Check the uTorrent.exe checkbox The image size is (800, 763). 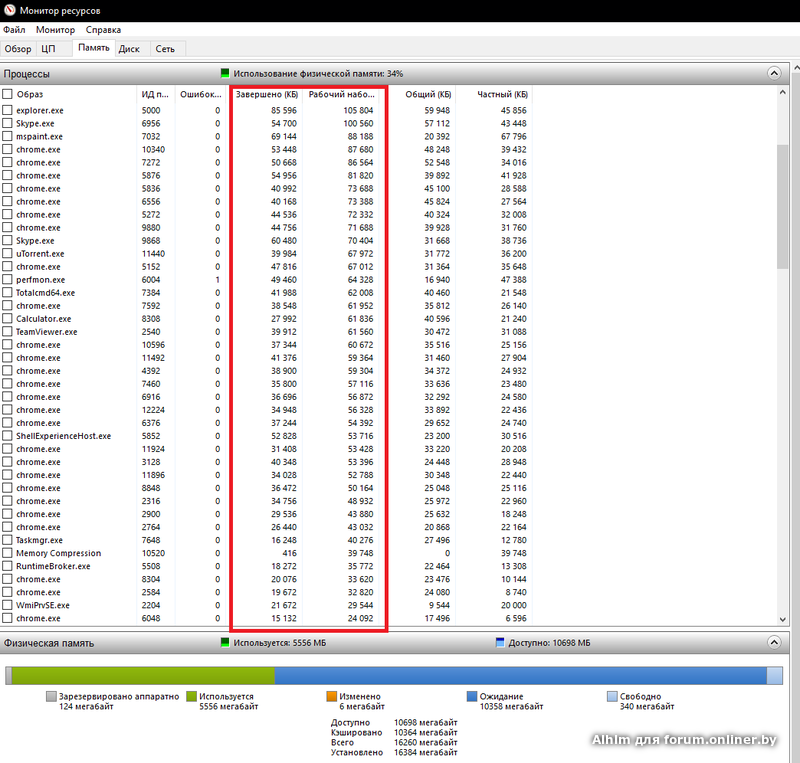[7, 254]
